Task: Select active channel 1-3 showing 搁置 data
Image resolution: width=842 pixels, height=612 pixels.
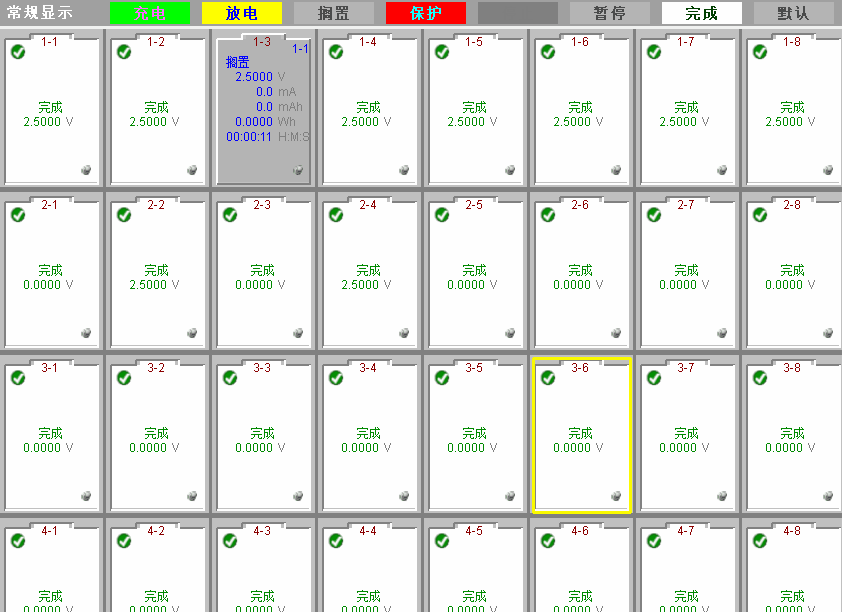Action: [x=262, y=110]
